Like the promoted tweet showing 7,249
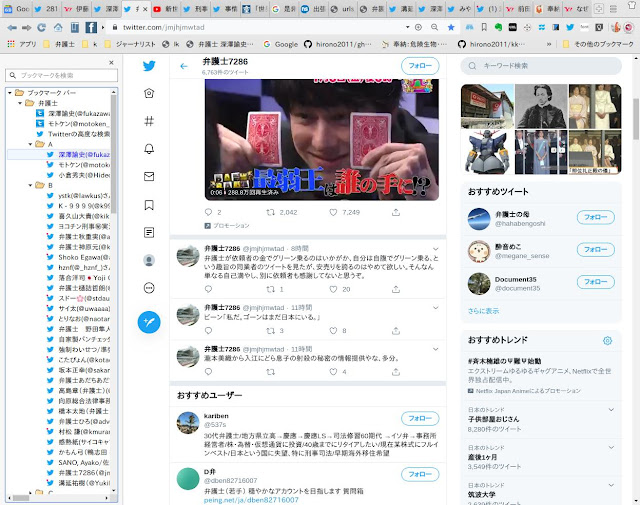The image size is (640, 505). pos(333,212)
